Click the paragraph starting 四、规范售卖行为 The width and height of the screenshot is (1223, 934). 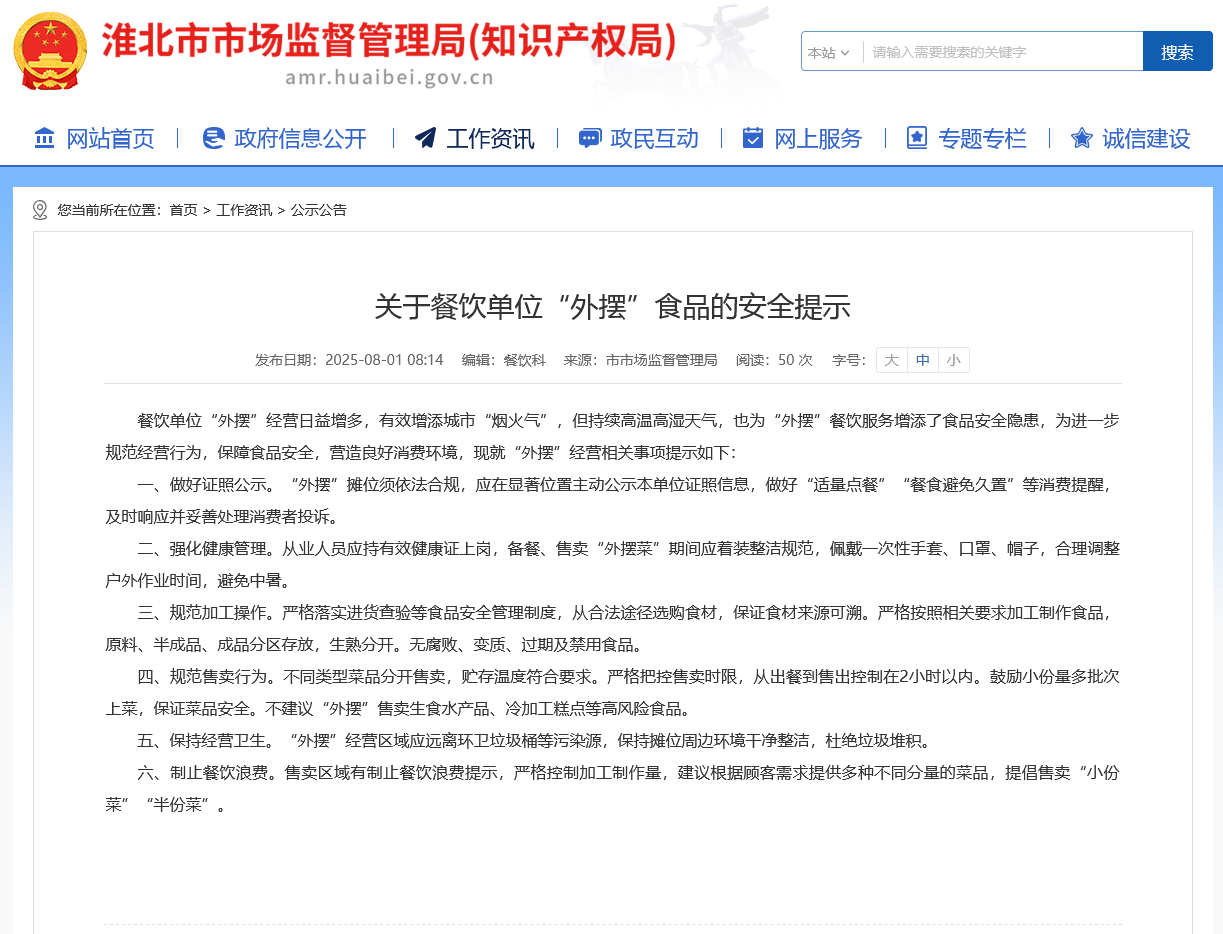pyautogui.click(x=612, y=692)
